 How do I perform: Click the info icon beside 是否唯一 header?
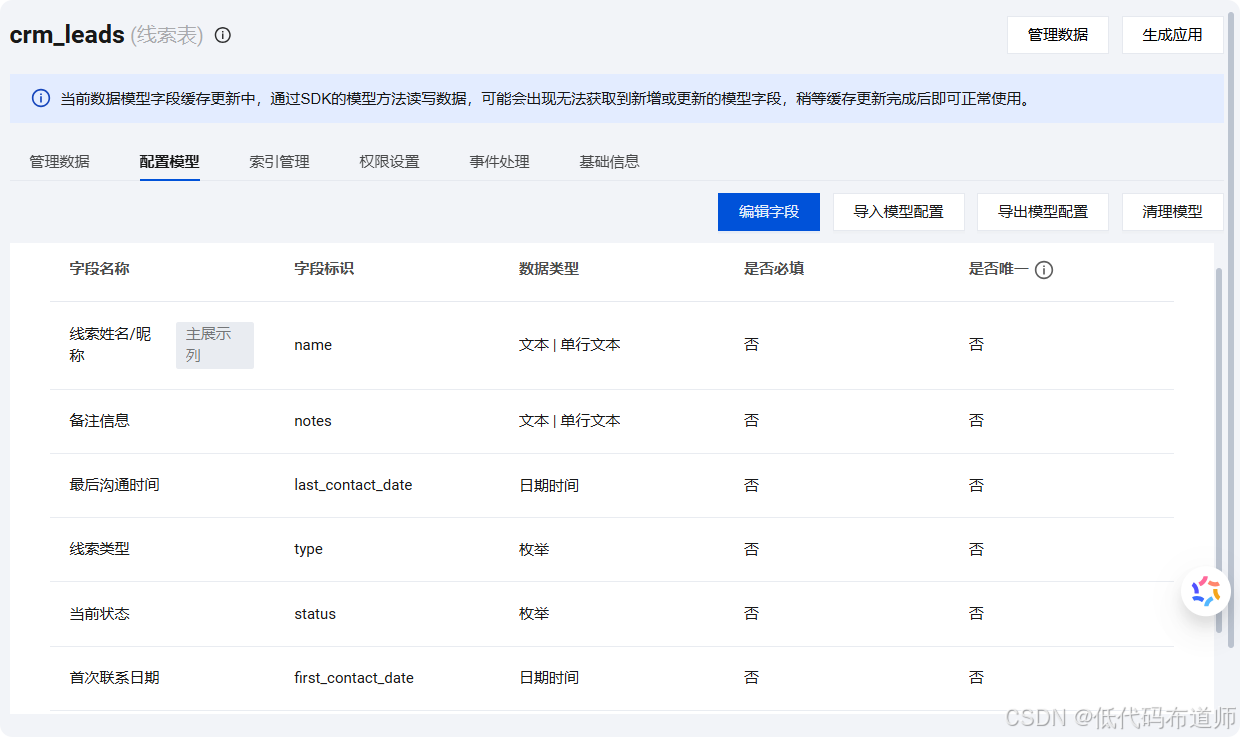pos(1044,270)
